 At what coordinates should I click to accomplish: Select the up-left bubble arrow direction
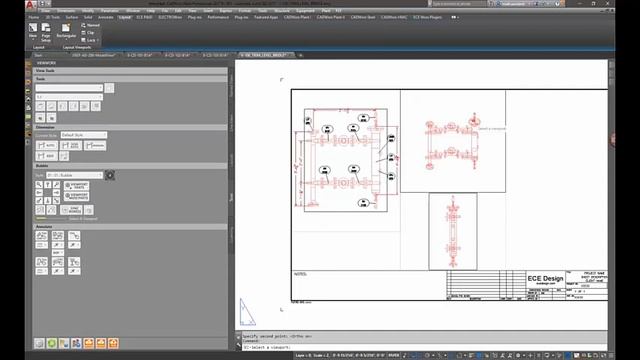click(x=39, y=185)
